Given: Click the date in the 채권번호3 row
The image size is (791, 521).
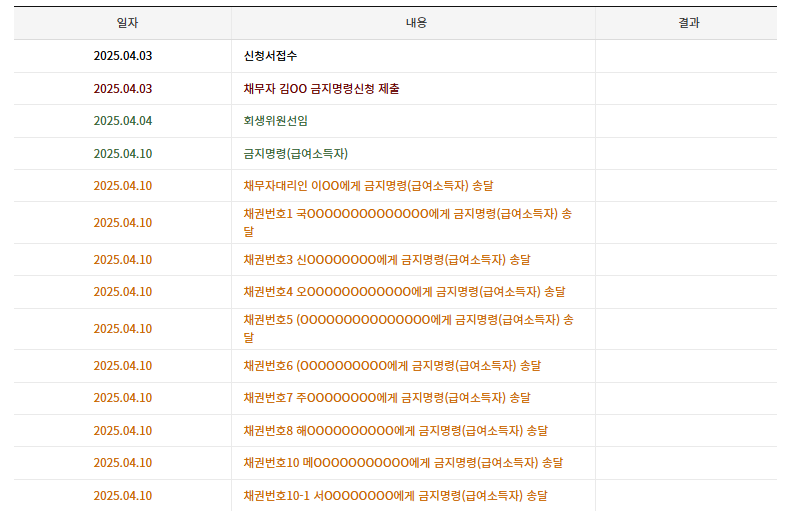Looking at the screenshot, I should click(123, 260).
